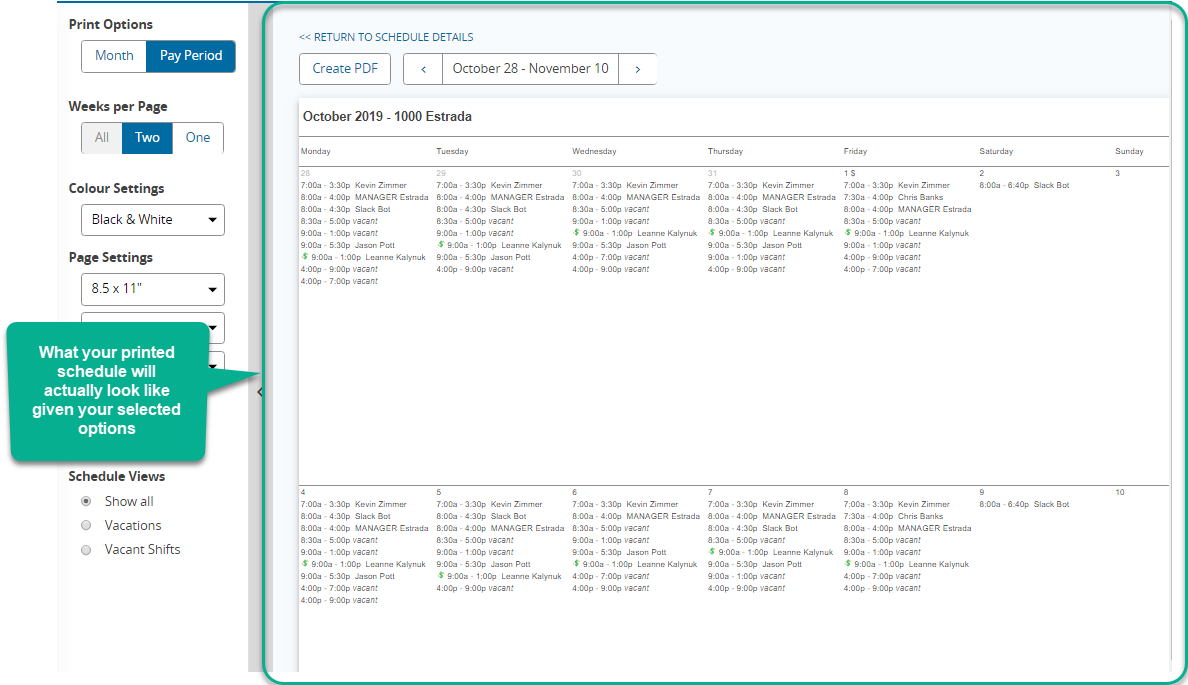
Task: Choose One week per page
Action: click(198, 138)
